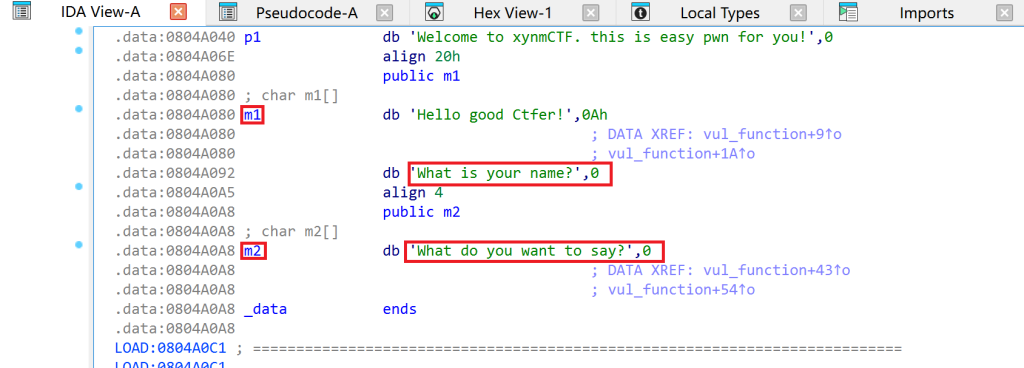Close the Hex View-1 tab
Image resolution: width=1024 pixels, height=368 pixels.
(x=591, y=12)
